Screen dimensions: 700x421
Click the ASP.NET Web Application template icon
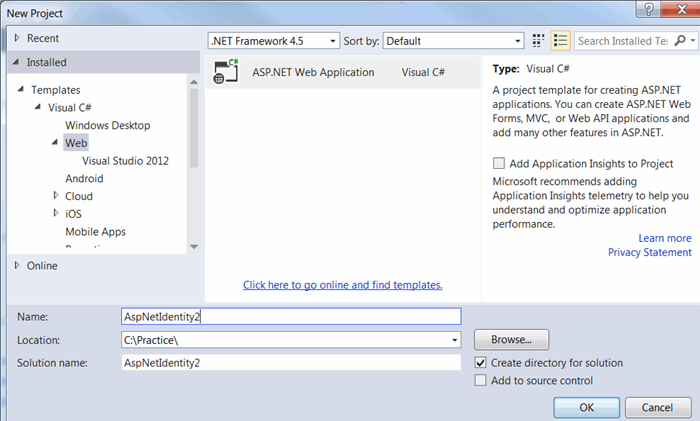coord(226,71)
